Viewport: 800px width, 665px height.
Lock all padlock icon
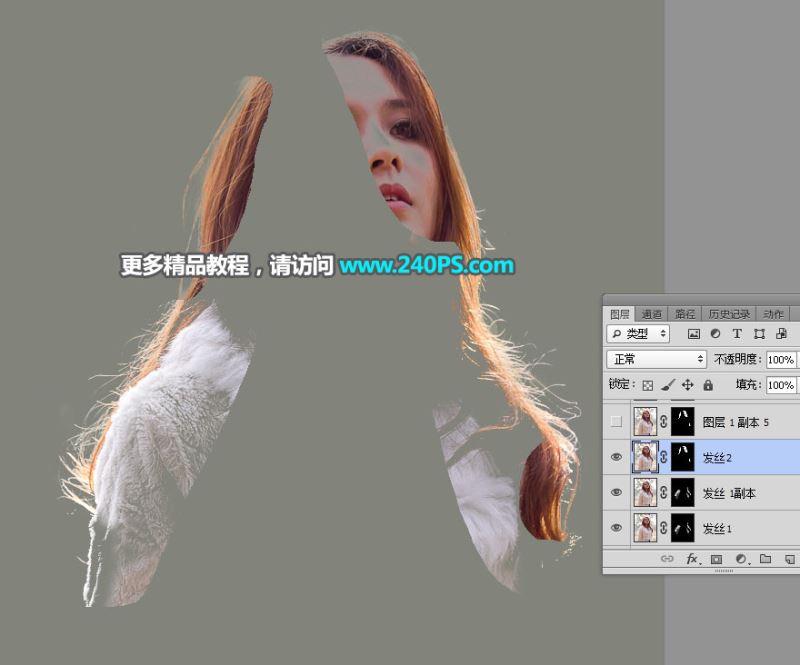[x=708, y=385]
